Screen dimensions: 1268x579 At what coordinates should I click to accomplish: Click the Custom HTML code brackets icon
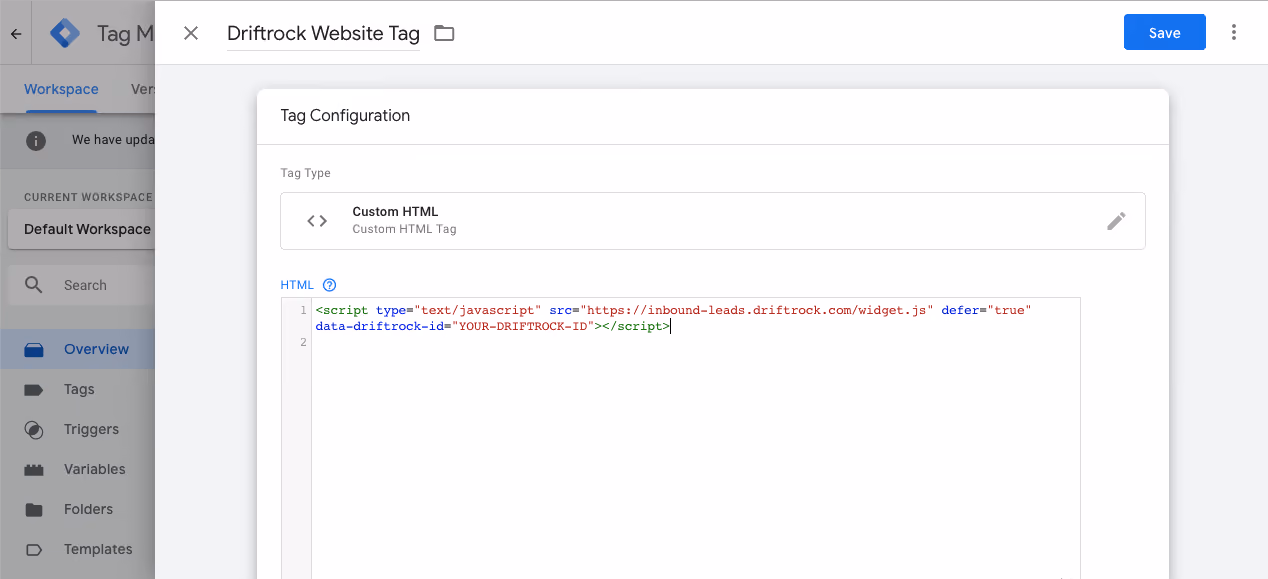tap(317, 221)
